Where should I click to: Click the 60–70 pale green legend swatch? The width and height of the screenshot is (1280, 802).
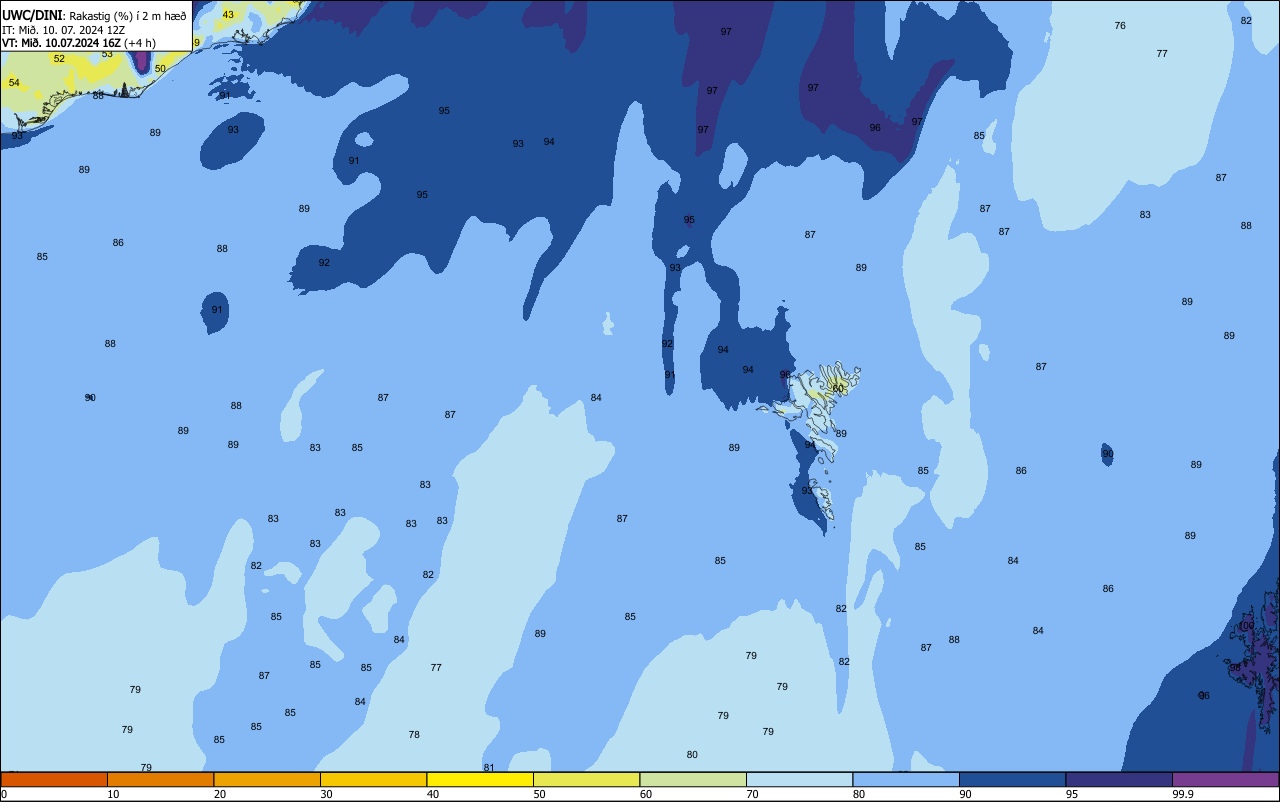[693, 779]
